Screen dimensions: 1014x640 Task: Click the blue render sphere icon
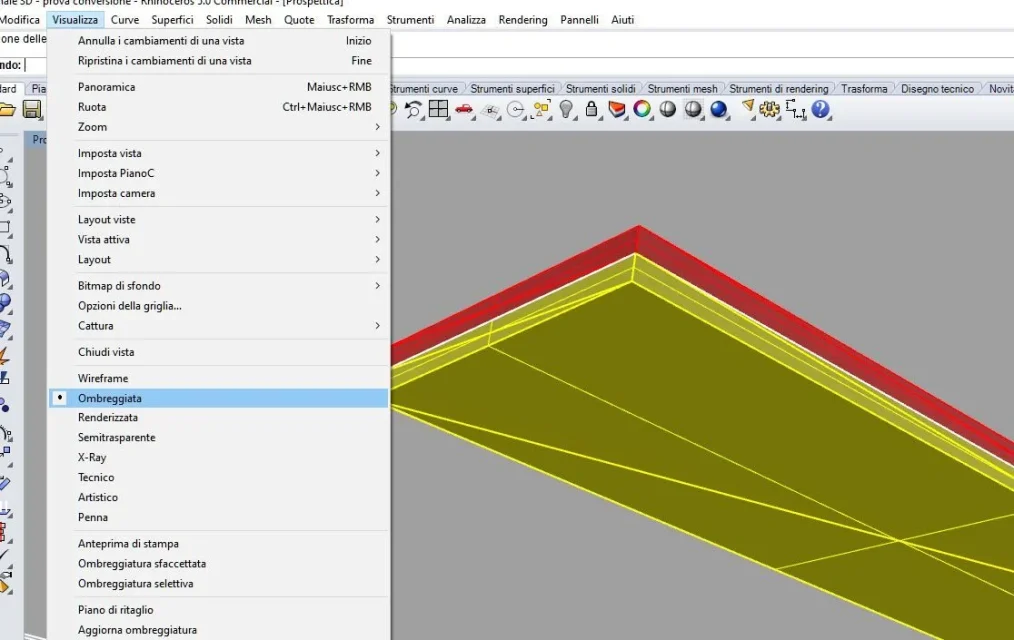[x=718, y=109]
